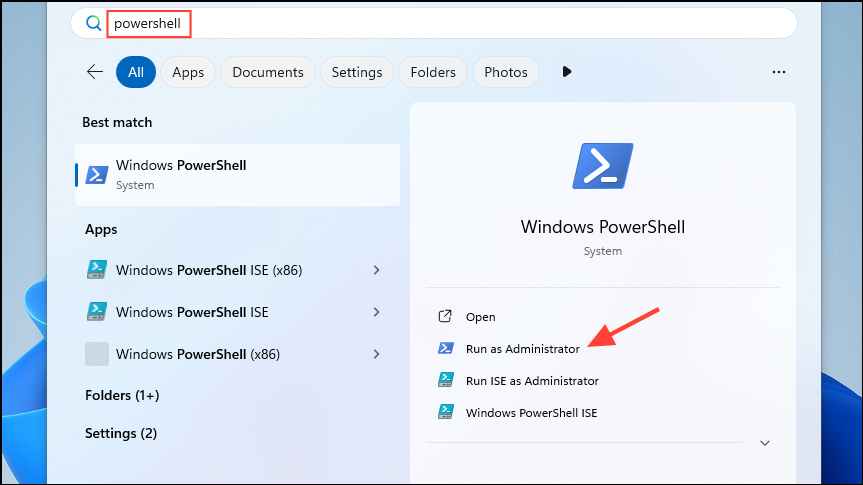Show more filters with play arrow
The width and height of the screenshot is (863, 485).
[x=567, y=72]
